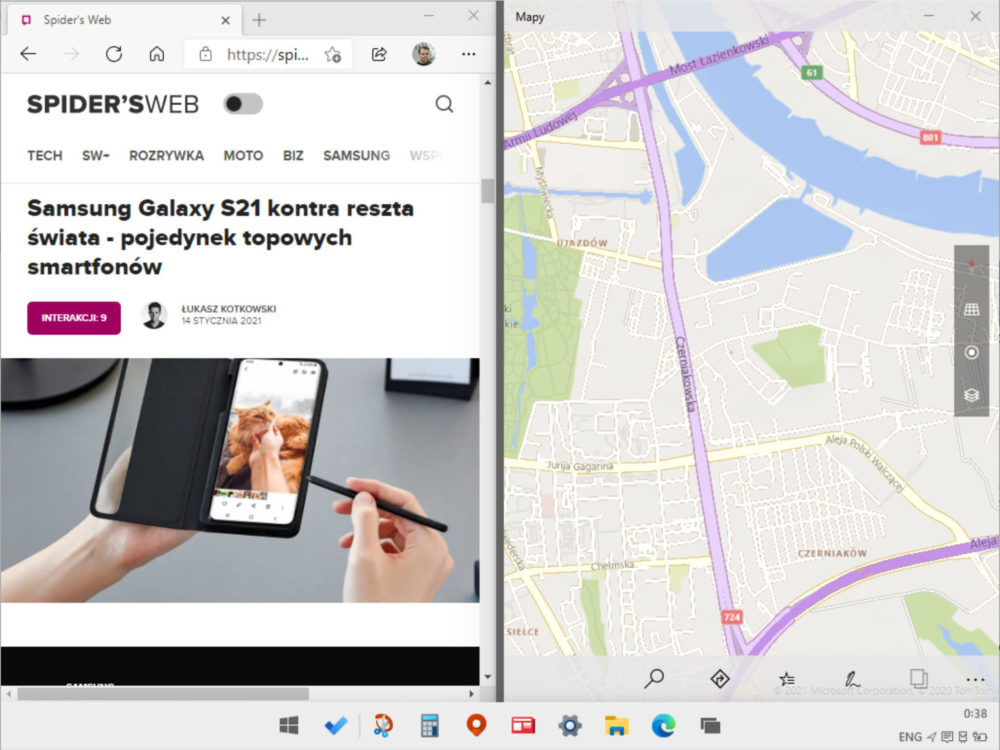This screenshot has width=1000, height=750.
Task: Click the ENG language indicator
Action: point(911,737)
